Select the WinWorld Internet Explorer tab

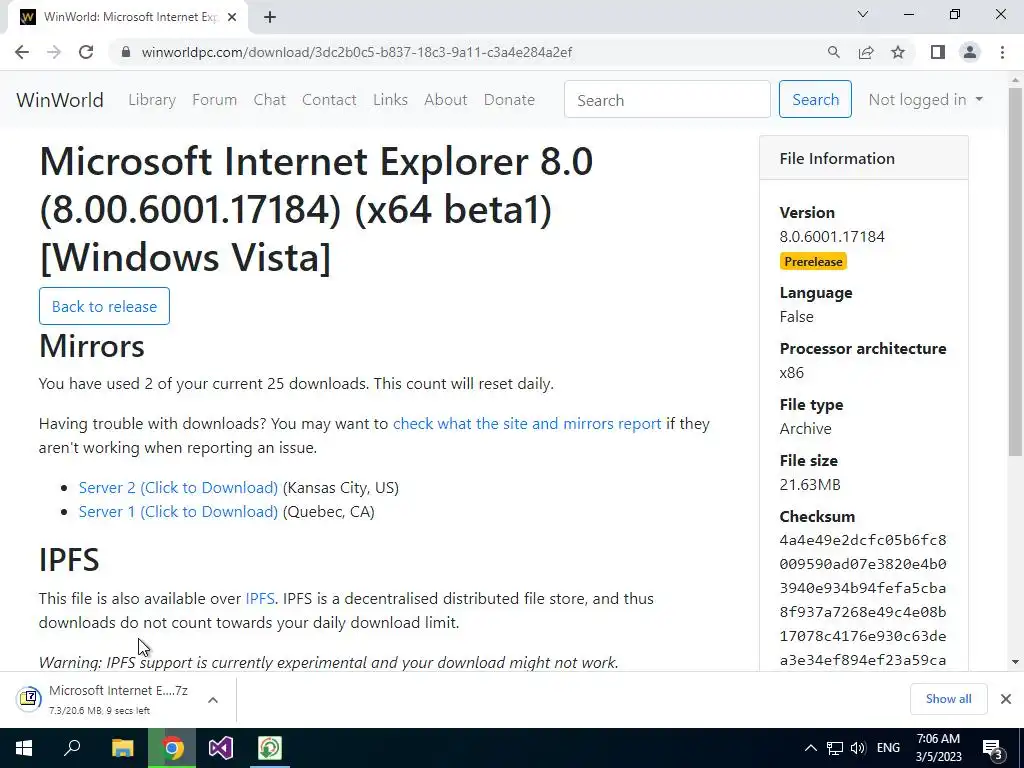click(x=128, y=17)
